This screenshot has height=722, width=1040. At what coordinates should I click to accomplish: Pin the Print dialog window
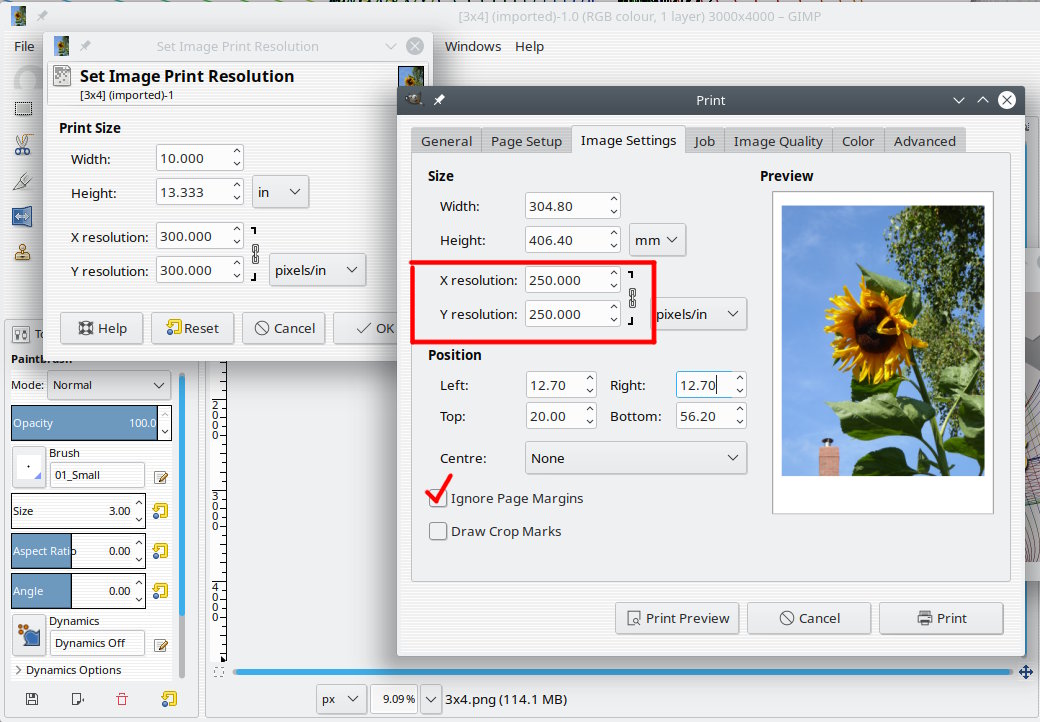tap(439, 100)
